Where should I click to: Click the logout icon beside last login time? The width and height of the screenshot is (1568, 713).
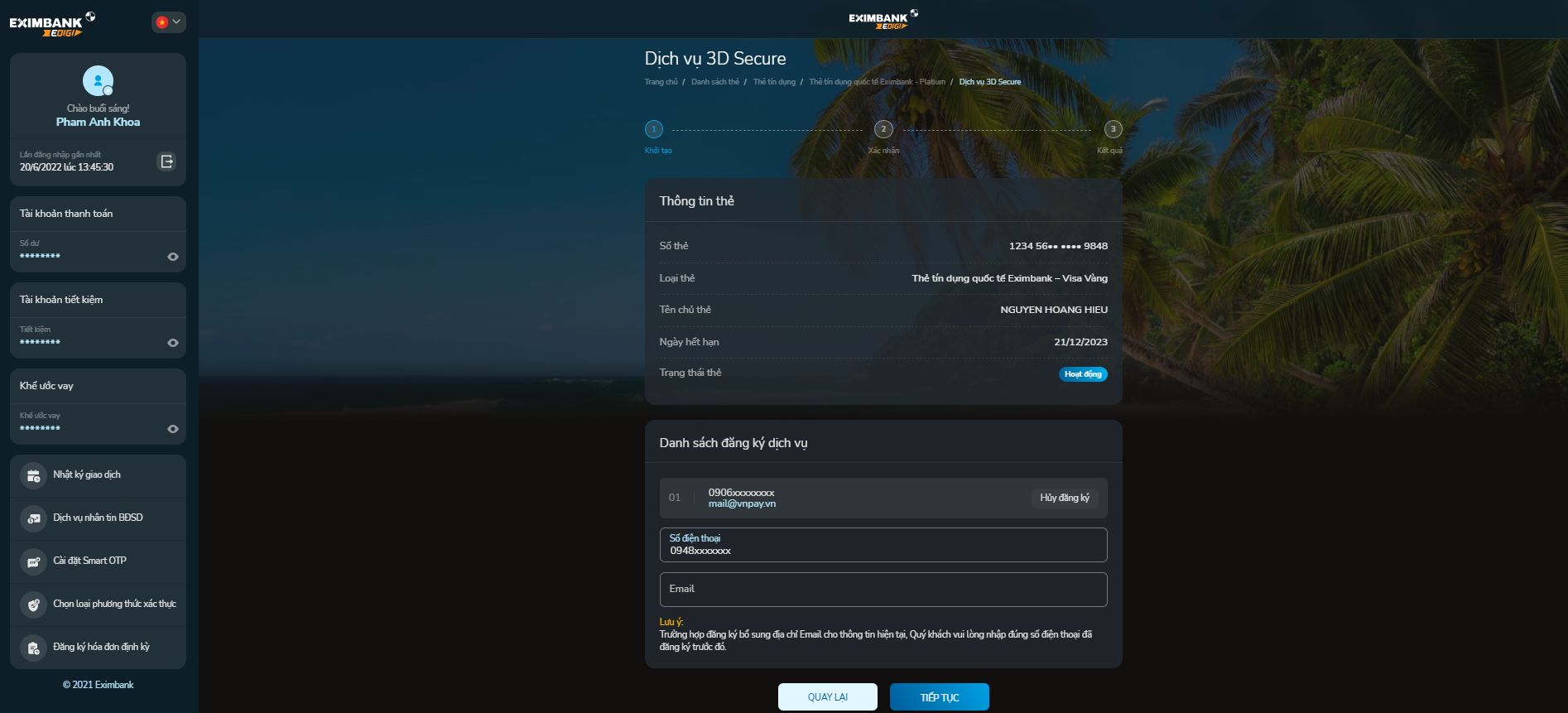(166, 161)
